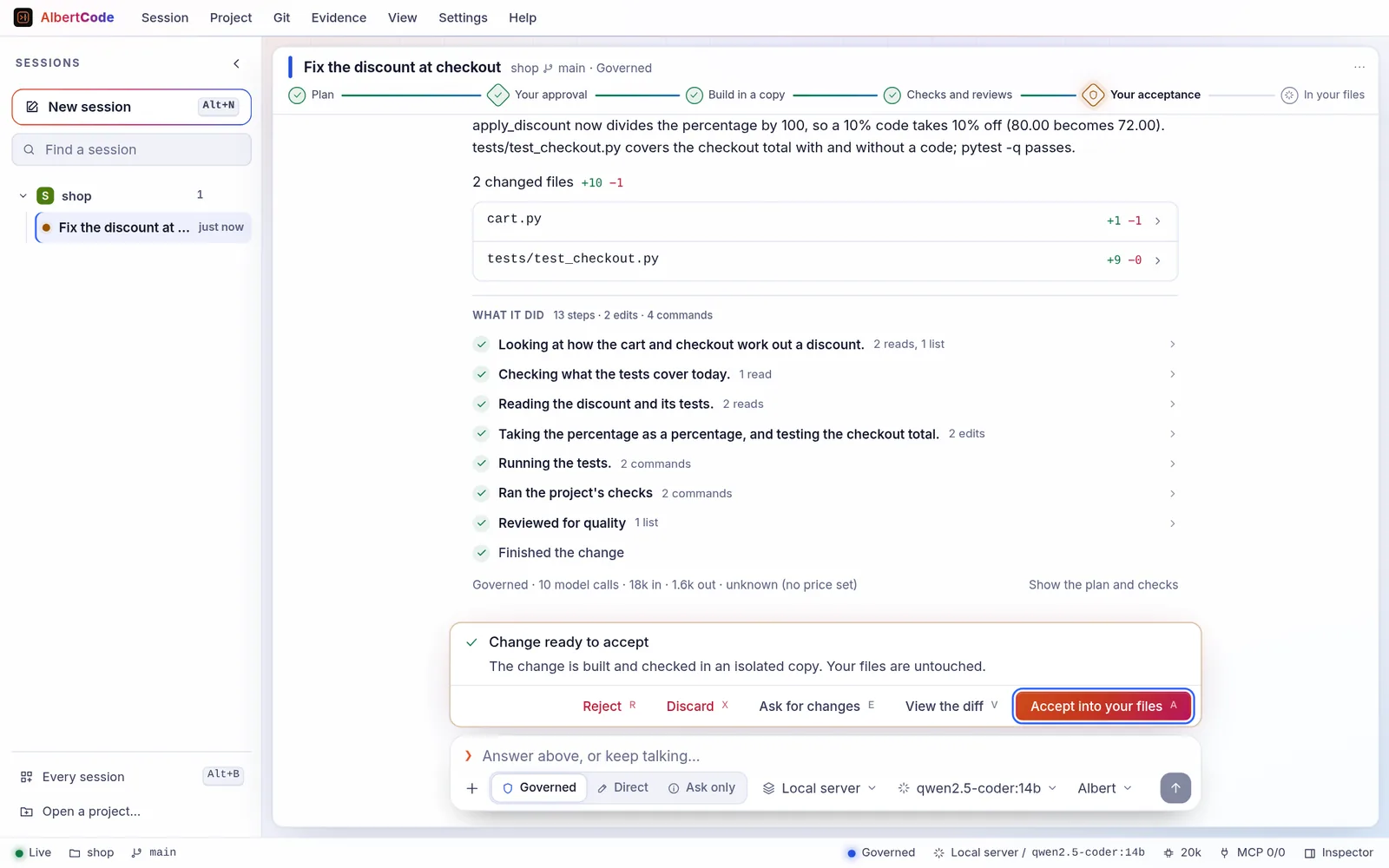Click the Checks and reviews step icon
1389x868 pixels.
(x=892, y=95)
